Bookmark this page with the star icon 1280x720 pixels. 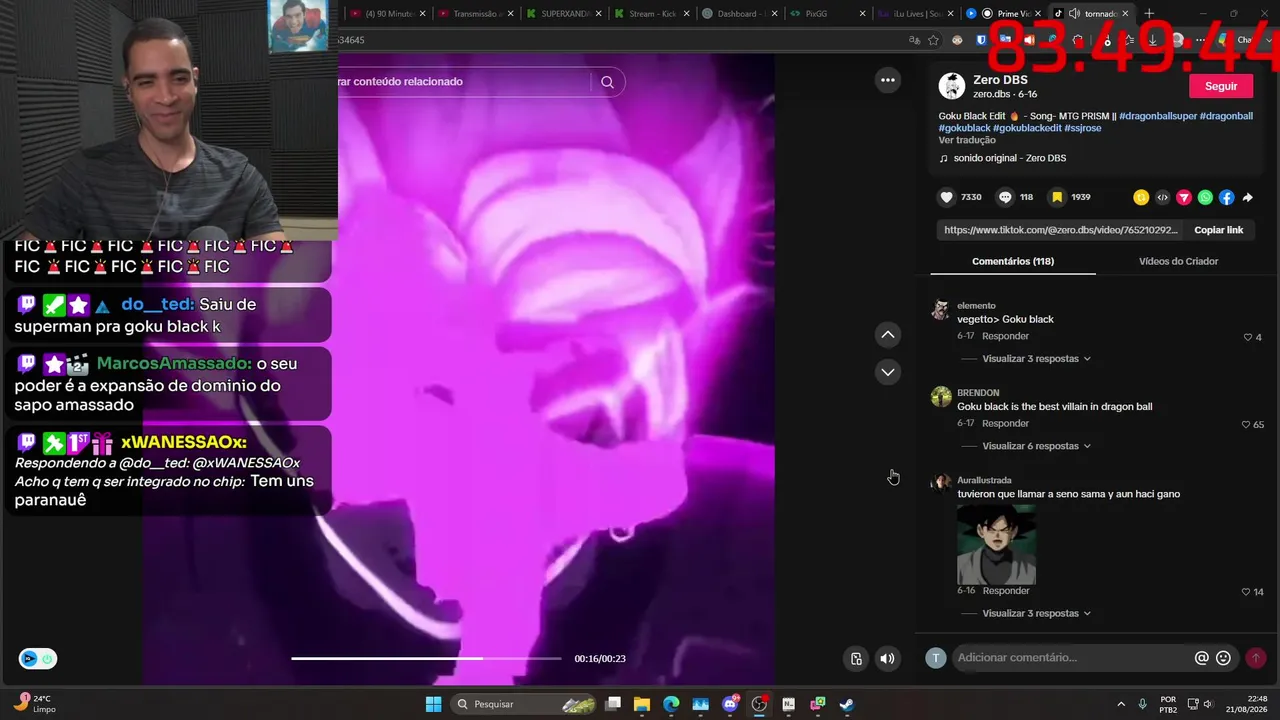click(933, 40)
